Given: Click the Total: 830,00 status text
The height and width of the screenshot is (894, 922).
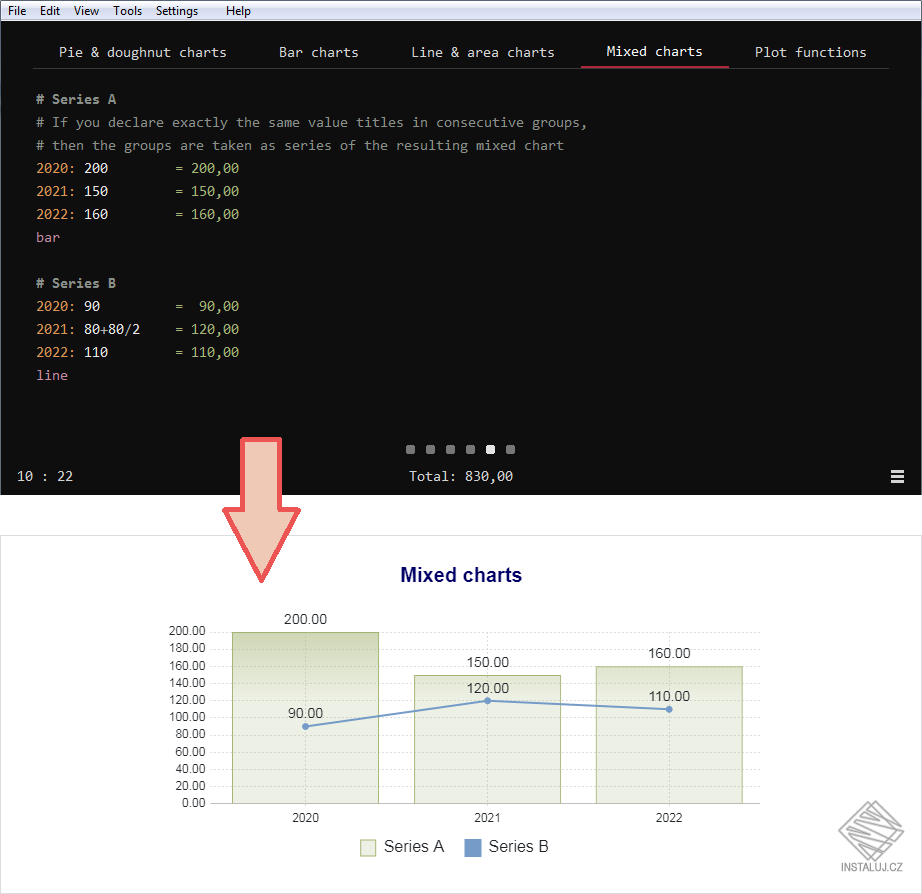Looking at the screenshot, I should (x=461, y=476).
